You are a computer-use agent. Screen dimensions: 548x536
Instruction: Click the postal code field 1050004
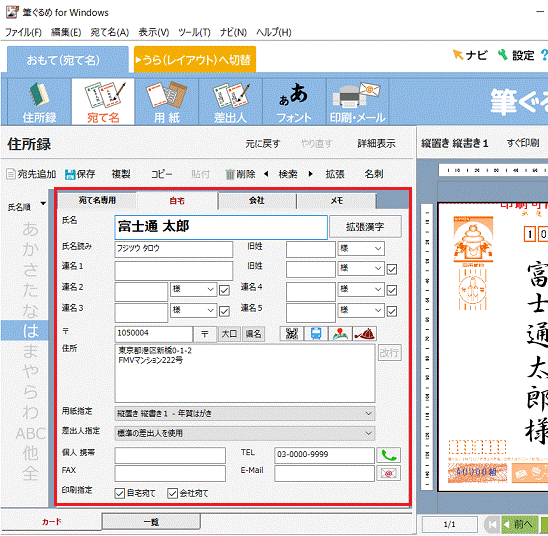[153, 334]
